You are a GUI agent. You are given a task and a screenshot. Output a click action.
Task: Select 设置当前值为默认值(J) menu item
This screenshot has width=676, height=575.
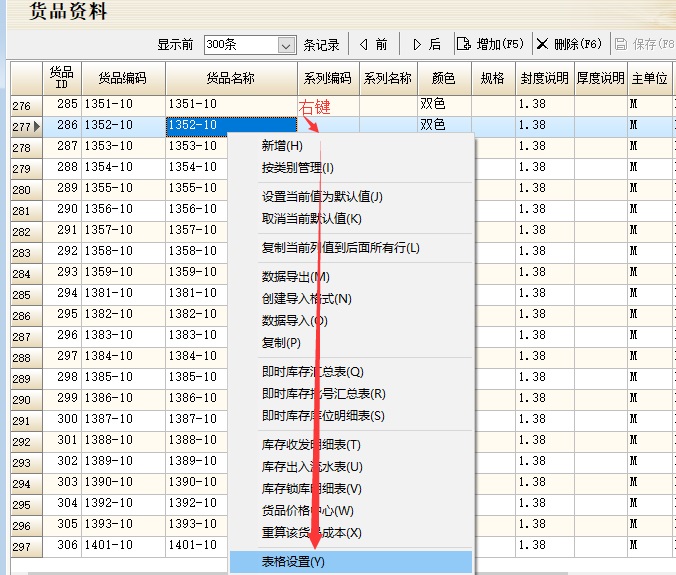pyautogui.click(x=322, y=197)
